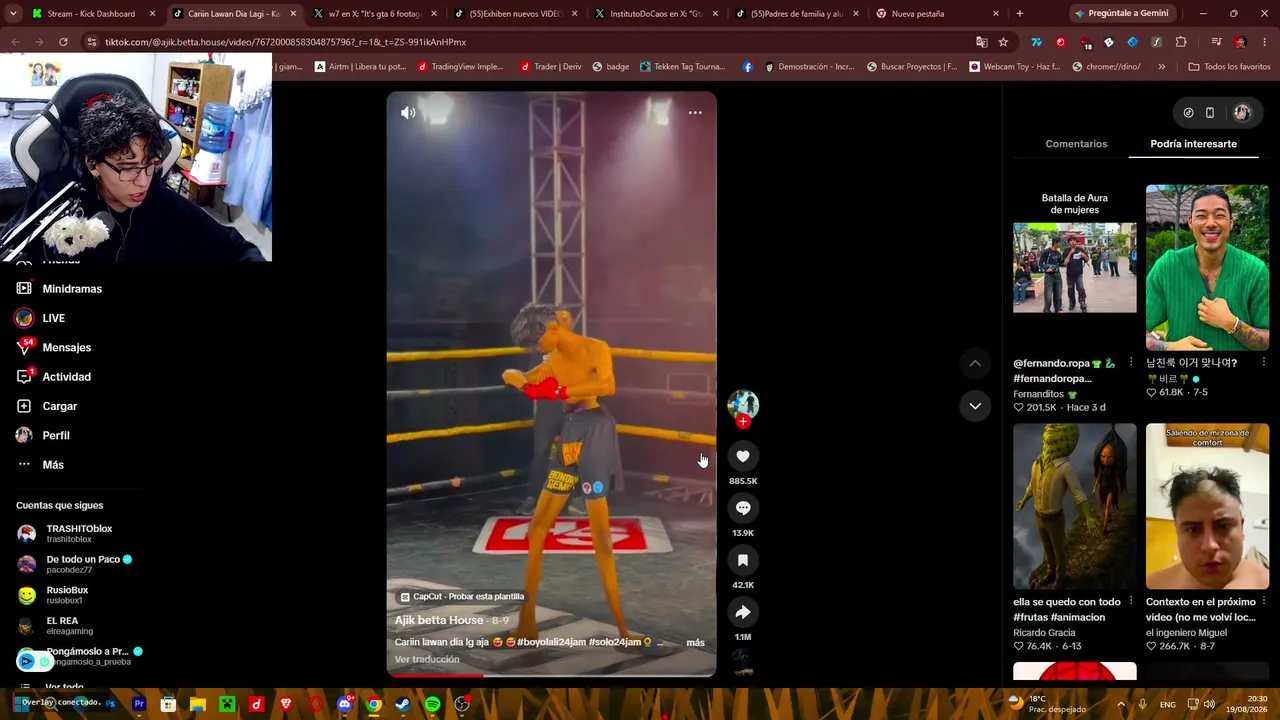Bookmark the video with 42.1K saves
Viewport: 1280px width, 720px height.
point(743,560)
